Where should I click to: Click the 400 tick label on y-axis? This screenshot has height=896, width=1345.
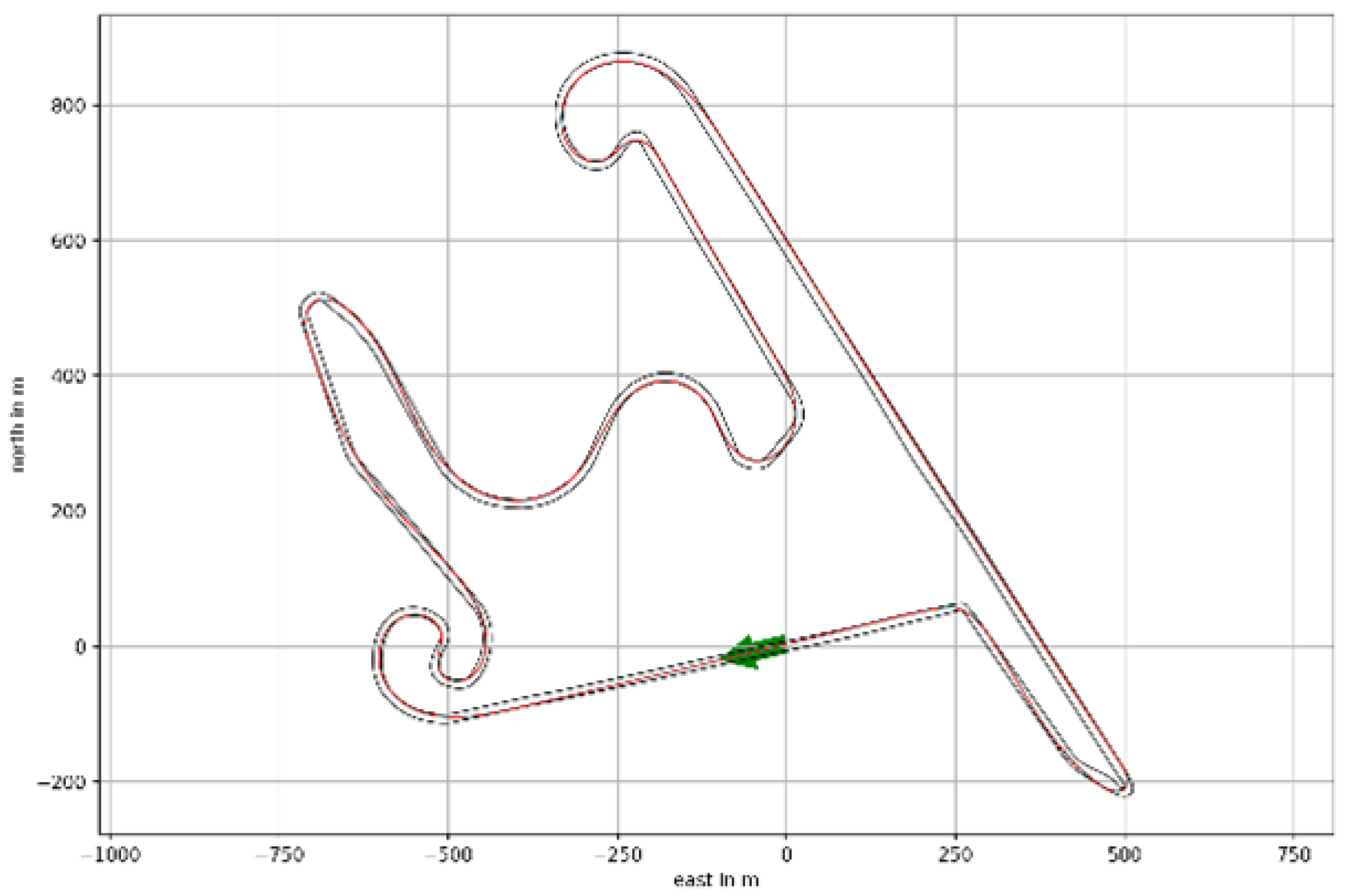coord(67,376)
